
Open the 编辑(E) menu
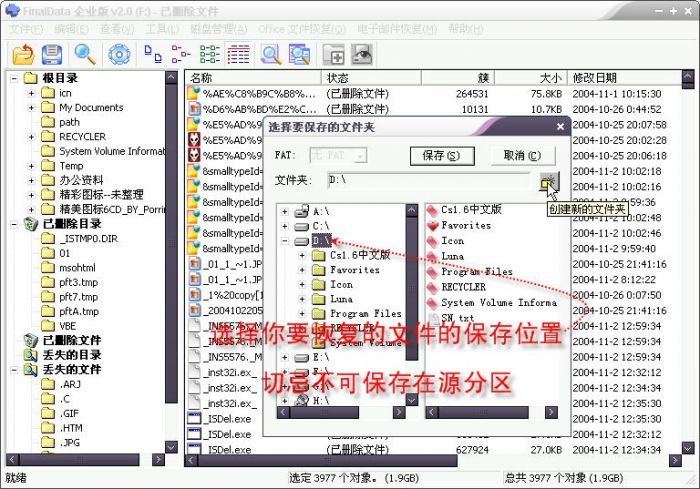[71, 29]
